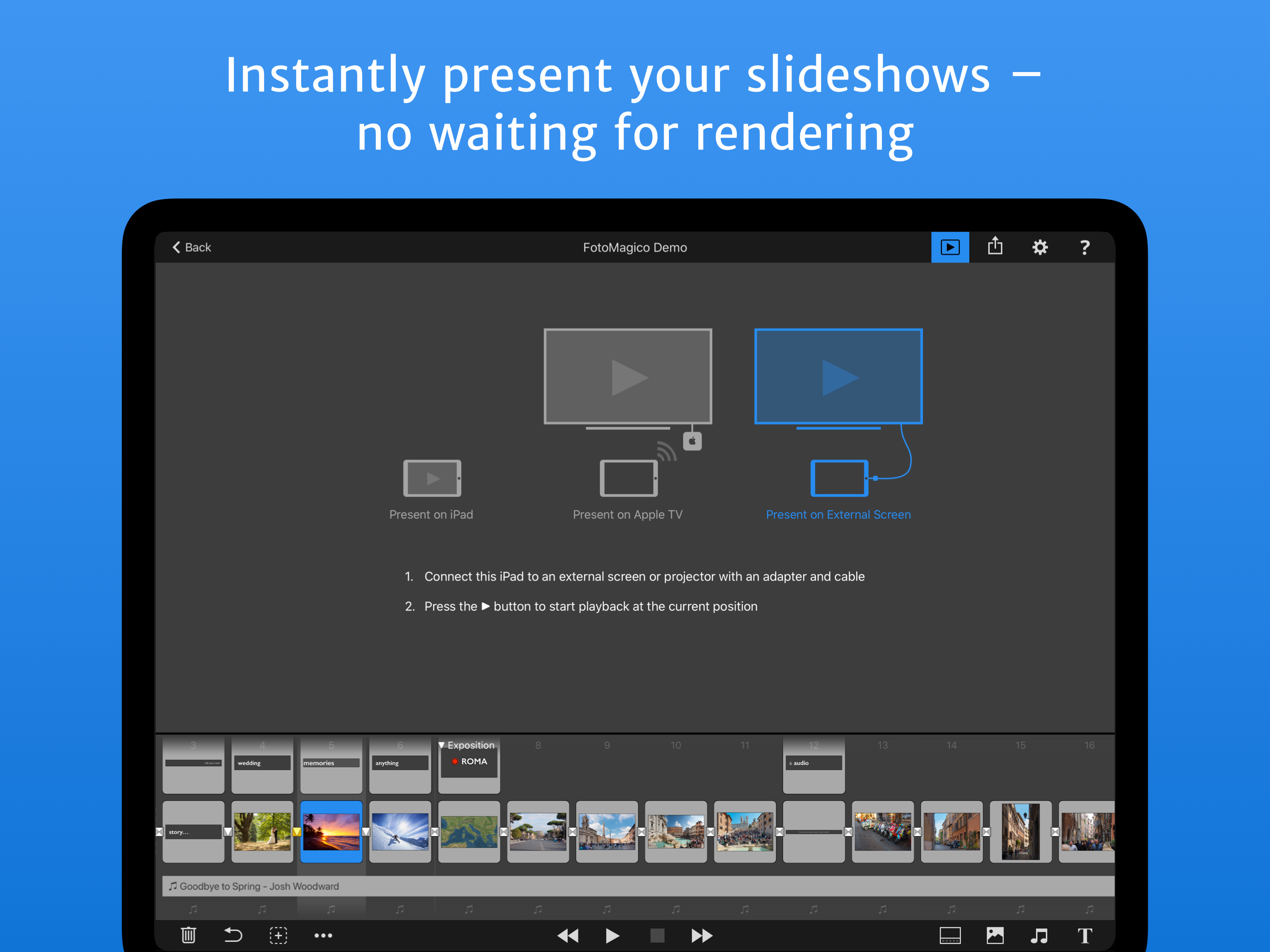Stop playback with the square button
The height and width of the screenshot is (952, 1270).
(x=657, y=935)
